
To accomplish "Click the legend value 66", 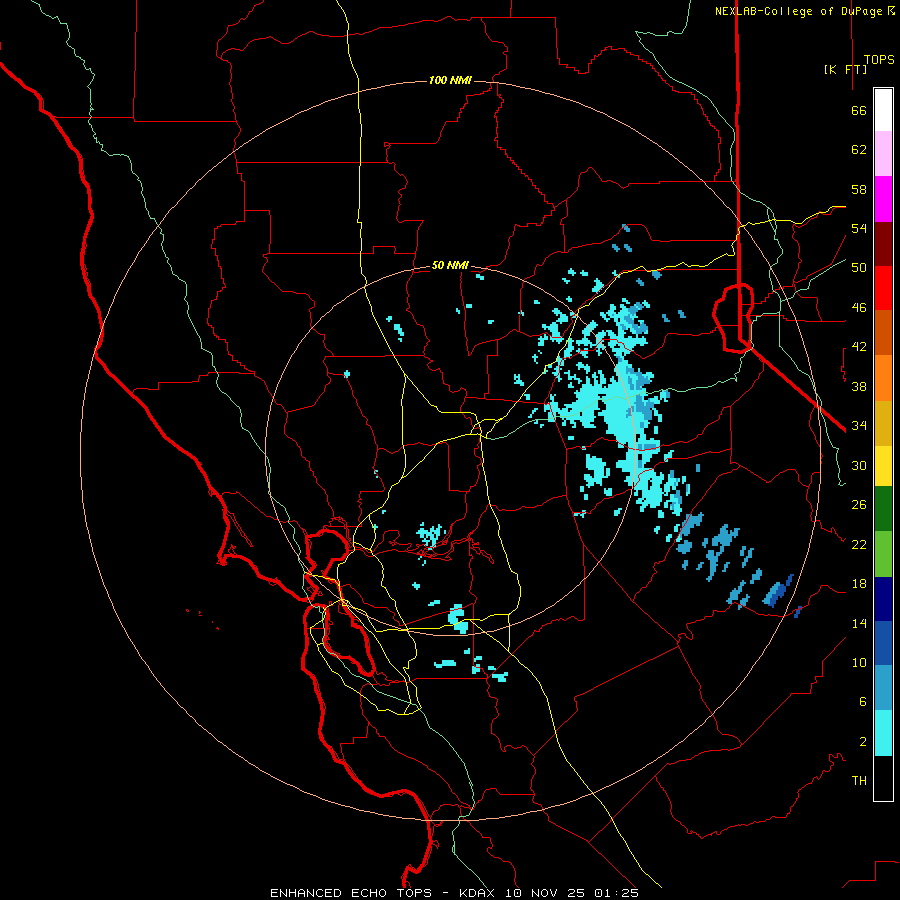I will tap(859, 110).
